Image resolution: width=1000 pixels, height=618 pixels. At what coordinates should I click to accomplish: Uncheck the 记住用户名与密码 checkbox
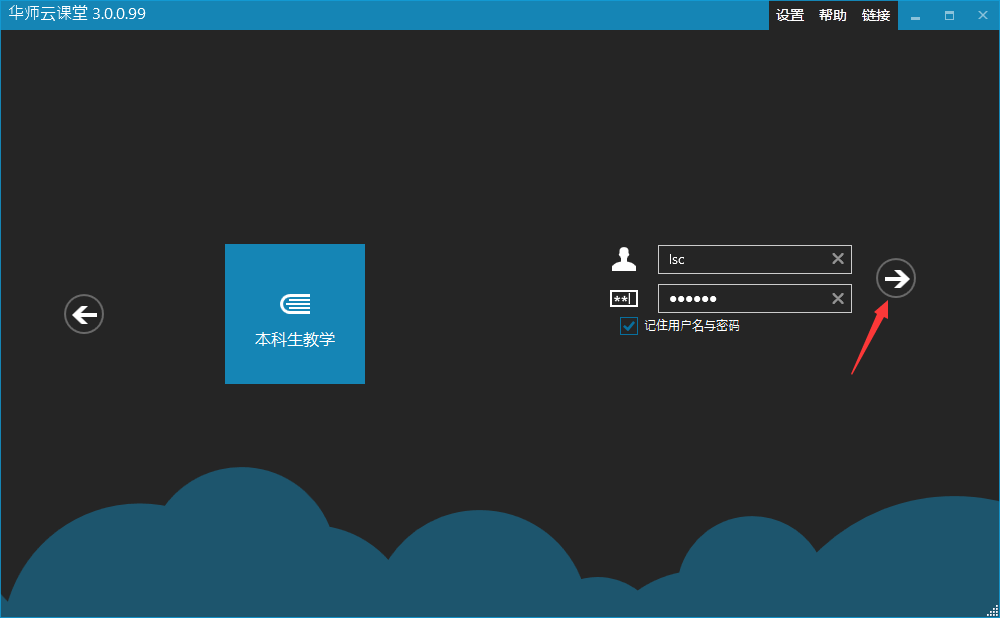pos(629,326)
